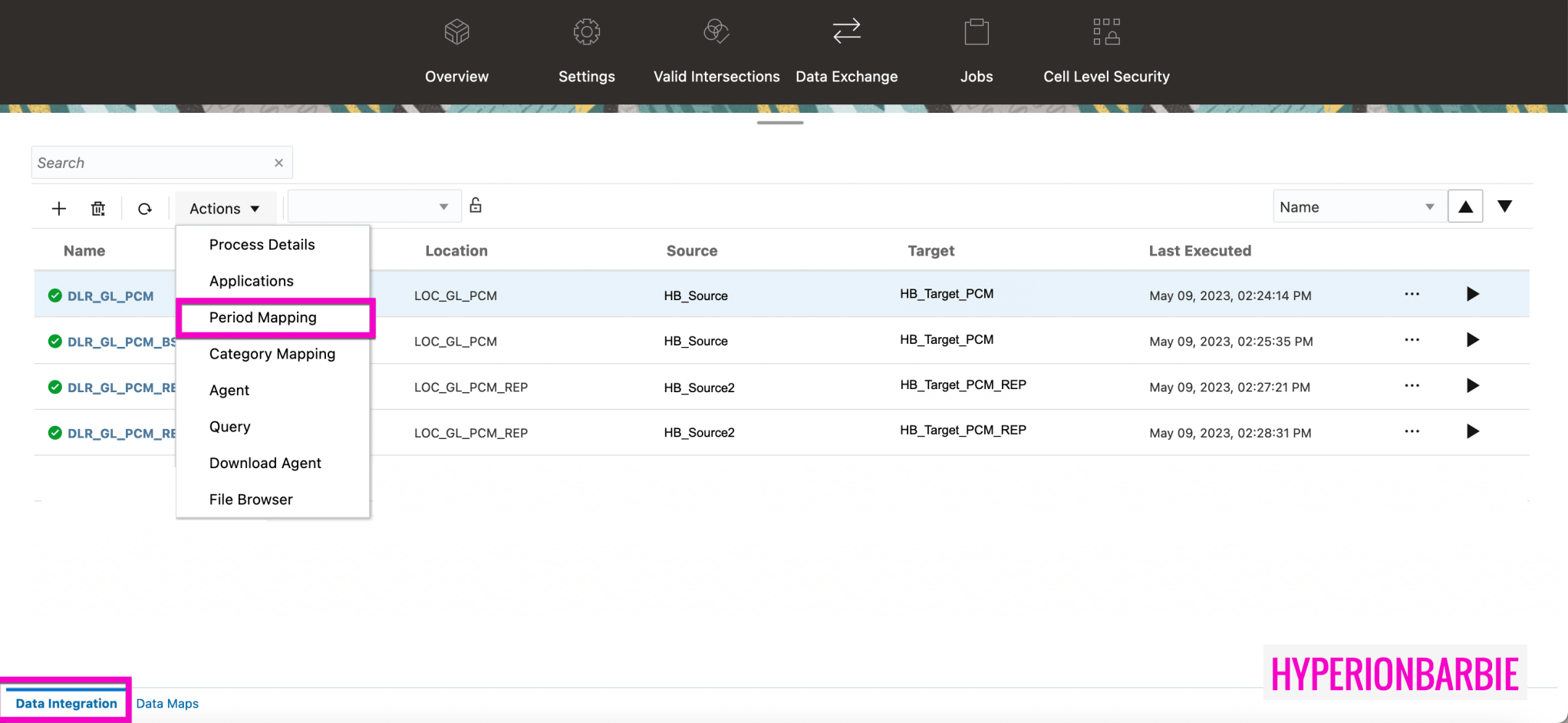Refresh the integrations list

(145, 207)
